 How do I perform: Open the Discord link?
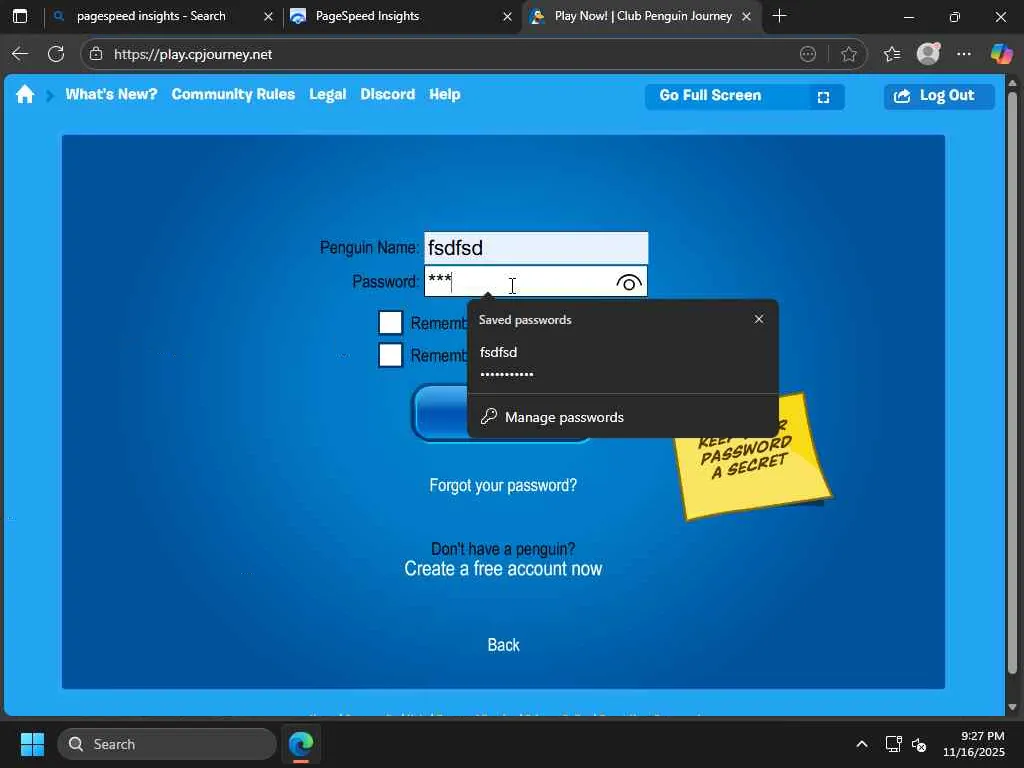coord(387,95)
